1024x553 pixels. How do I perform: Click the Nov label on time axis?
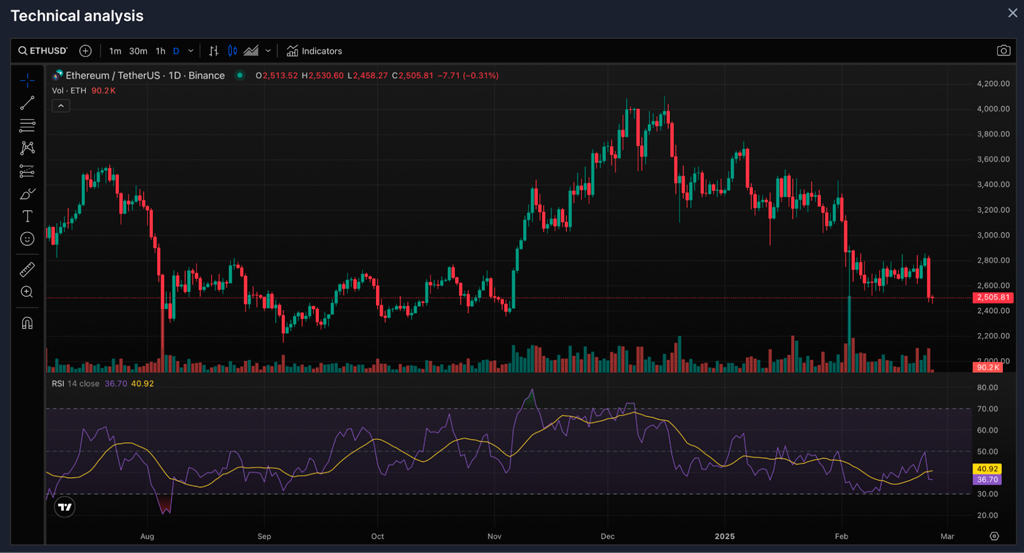click(x=494, y=537)
